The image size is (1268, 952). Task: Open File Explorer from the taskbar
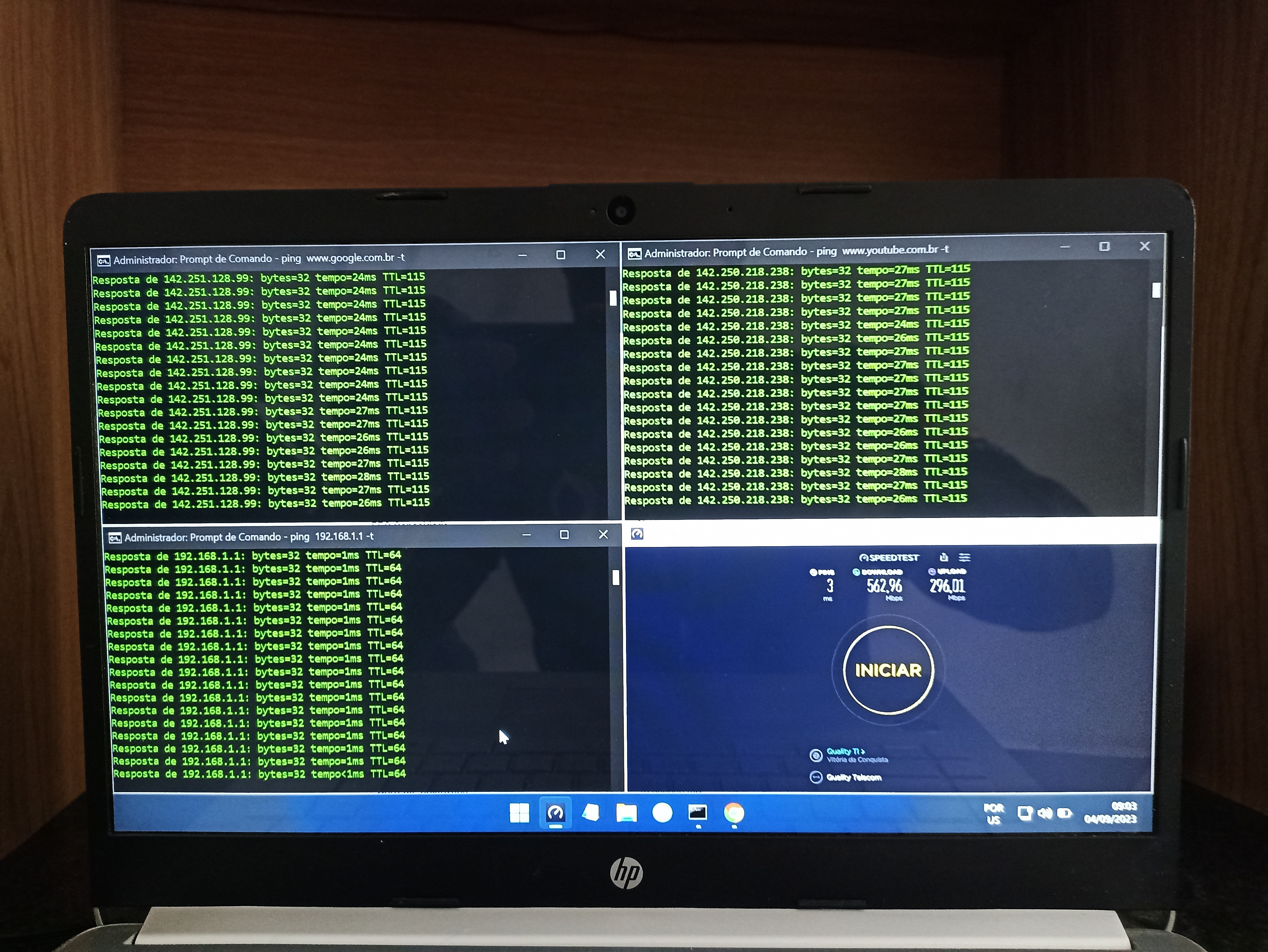626,813
